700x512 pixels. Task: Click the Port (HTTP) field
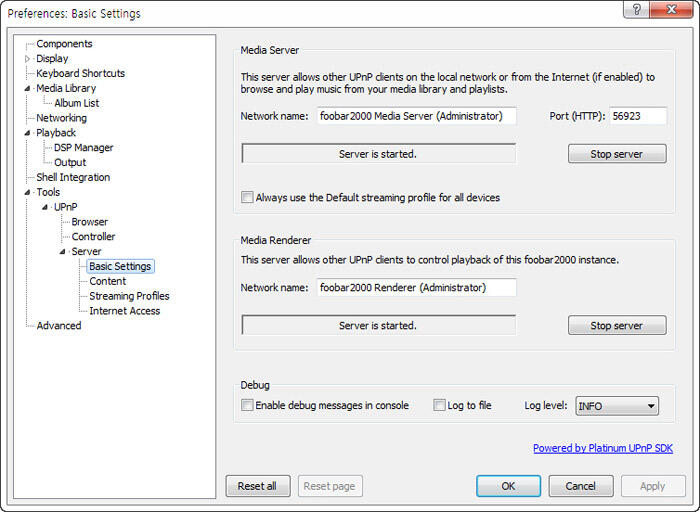pyautogui.click(x=638, y=116)
